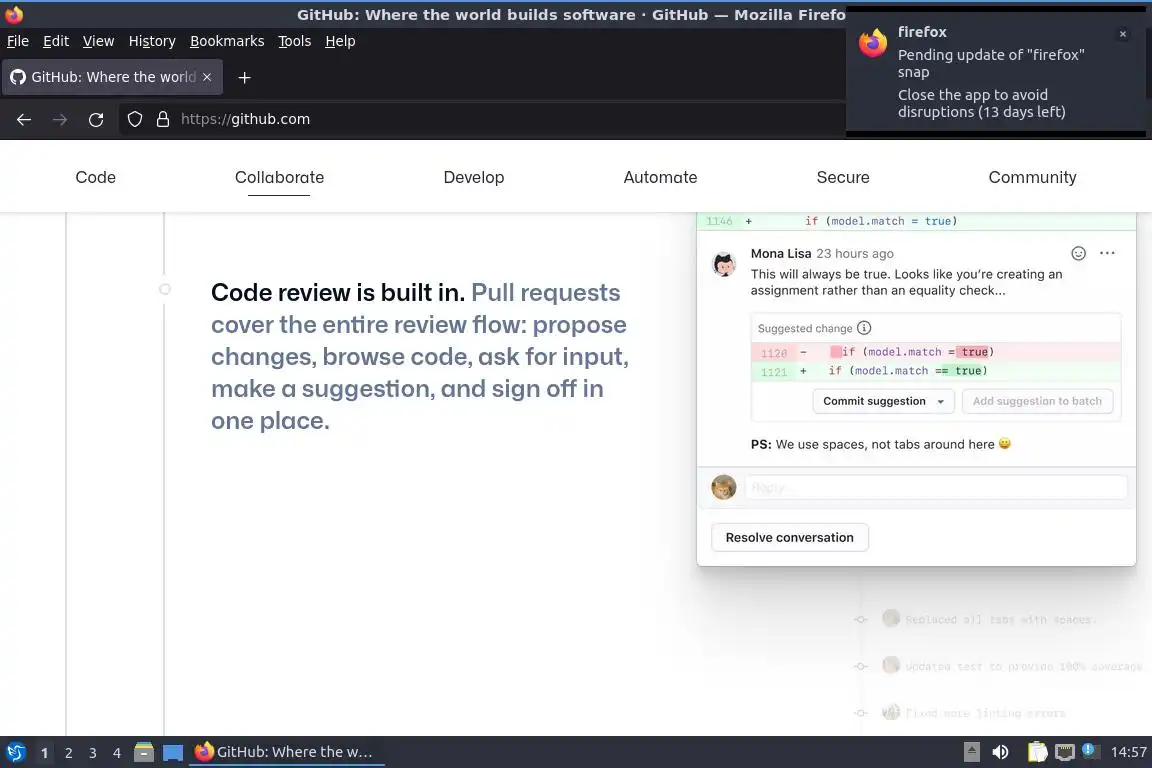Screen dimensions: 1152x768
Task: Select the Community section tab
Action: (1032, 177)
